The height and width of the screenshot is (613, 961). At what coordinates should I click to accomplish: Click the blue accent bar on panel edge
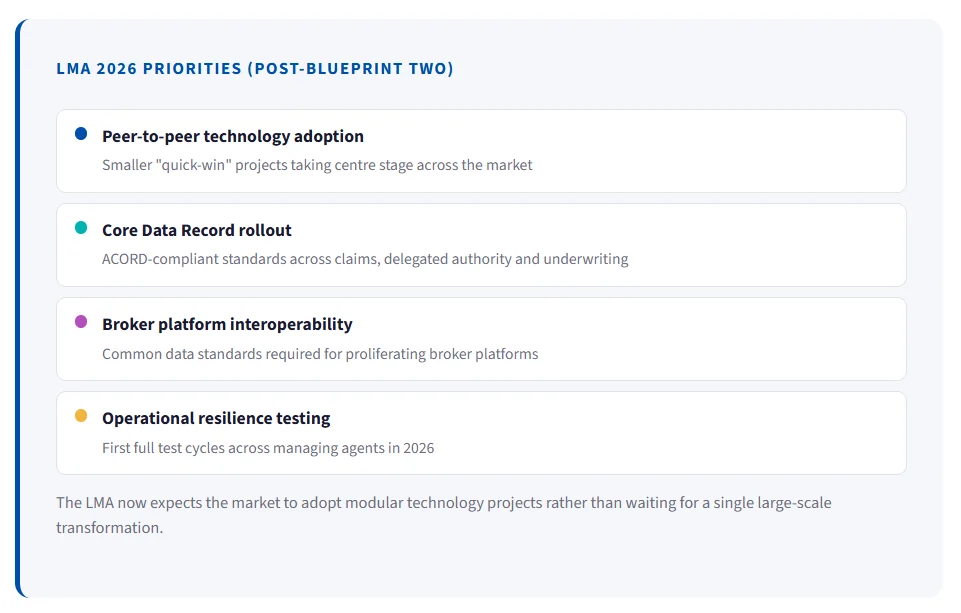pyautogui.click(x=18, y=308)
